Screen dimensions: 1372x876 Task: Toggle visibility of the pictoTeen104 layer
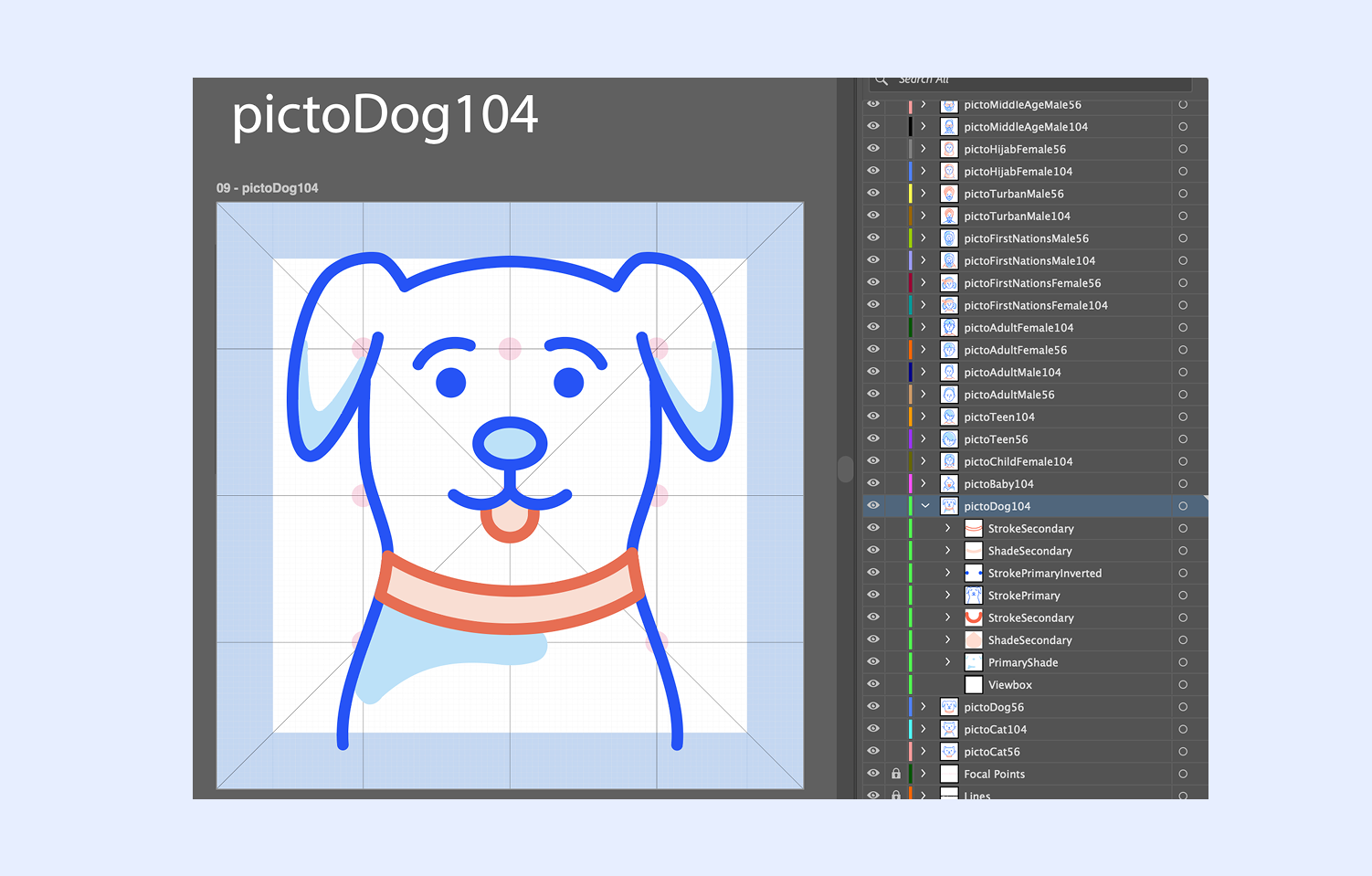pos(873,417)
